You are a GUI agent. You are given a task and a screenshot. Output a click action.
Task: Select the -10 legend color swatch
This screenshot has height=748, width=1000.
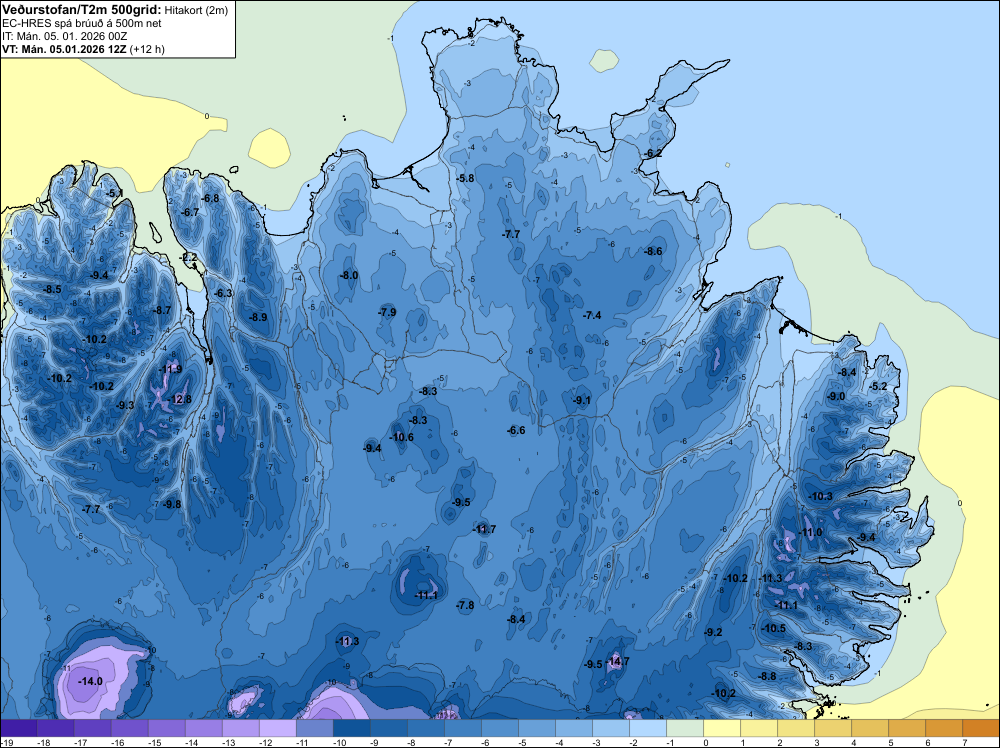click(x=351, y=728)
